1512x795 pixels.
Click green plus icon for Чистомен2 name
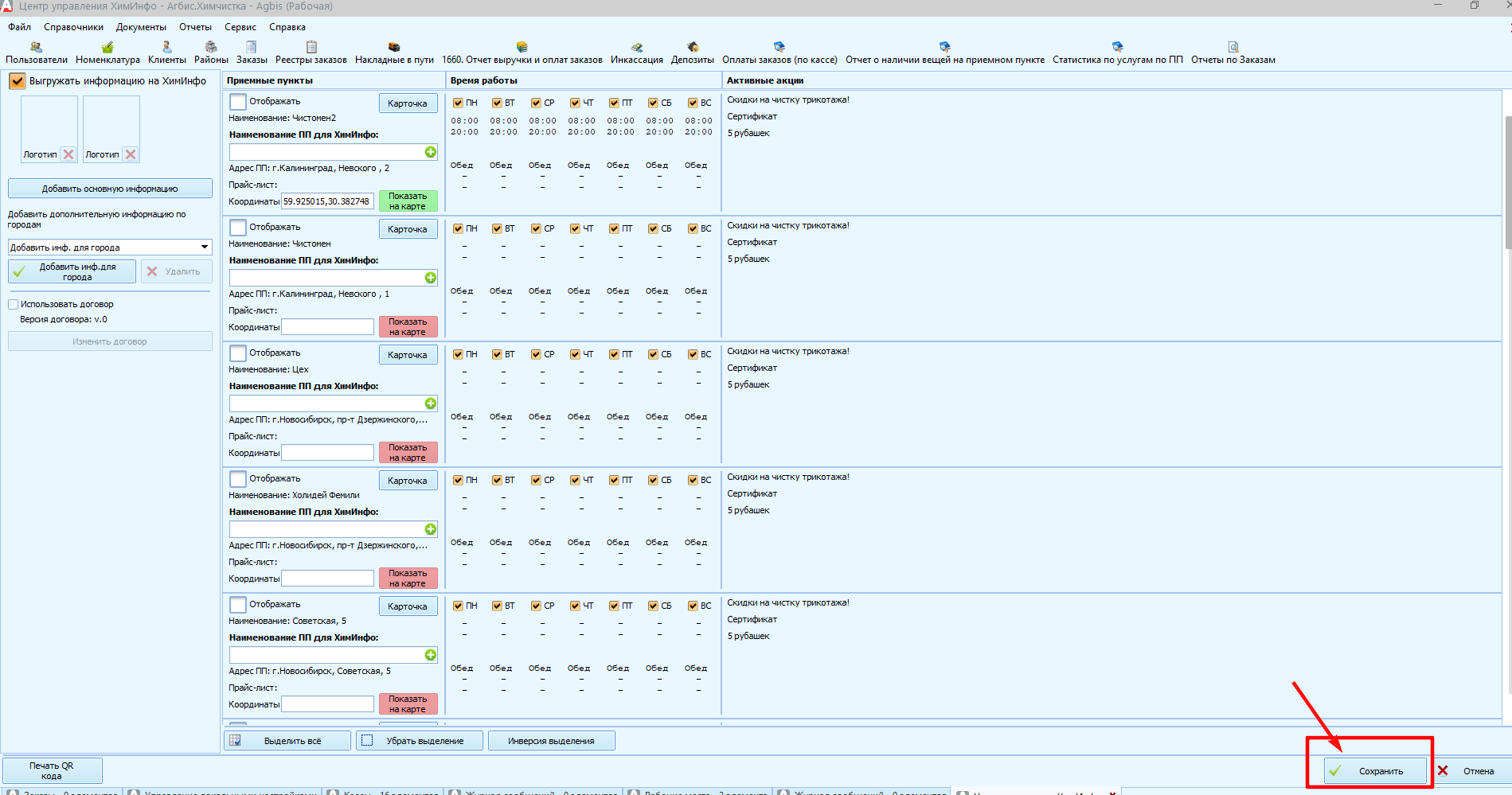[431, 152]
